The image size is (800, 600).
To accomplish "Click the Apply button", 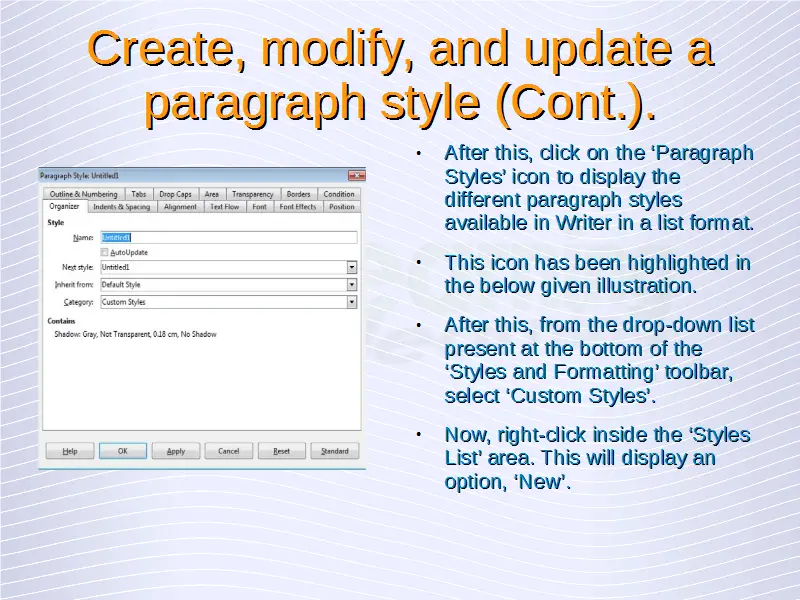I will click(x=176, y=451).
